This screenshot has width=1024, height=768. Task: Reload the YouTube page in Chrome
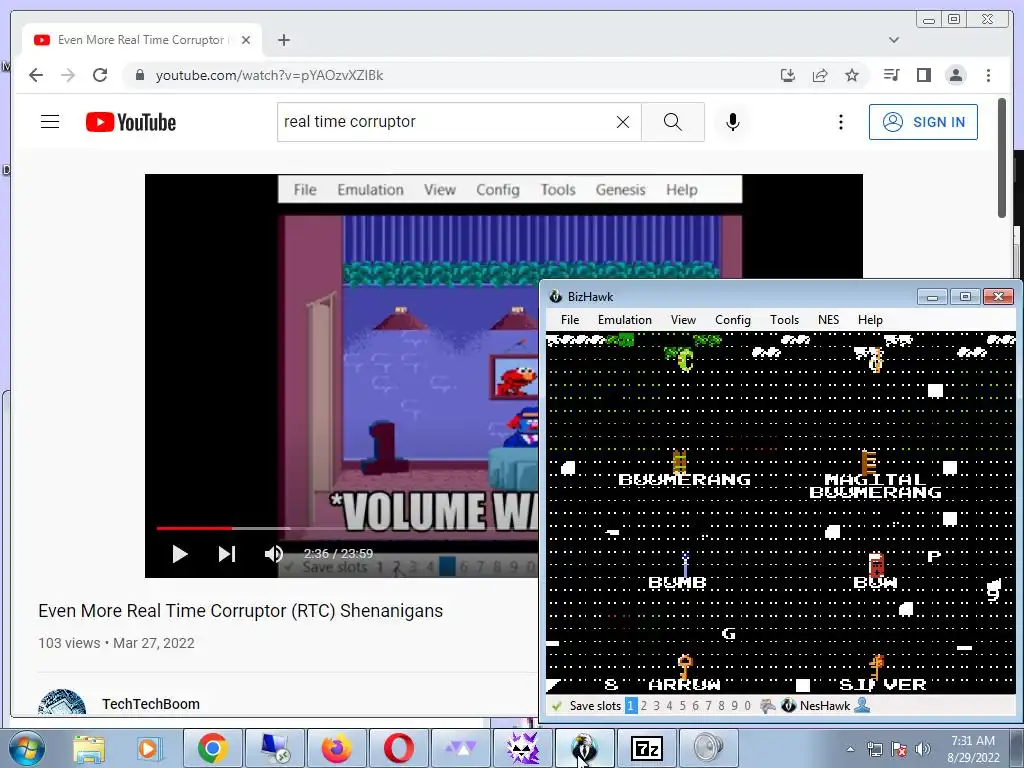tap(100, 75)
